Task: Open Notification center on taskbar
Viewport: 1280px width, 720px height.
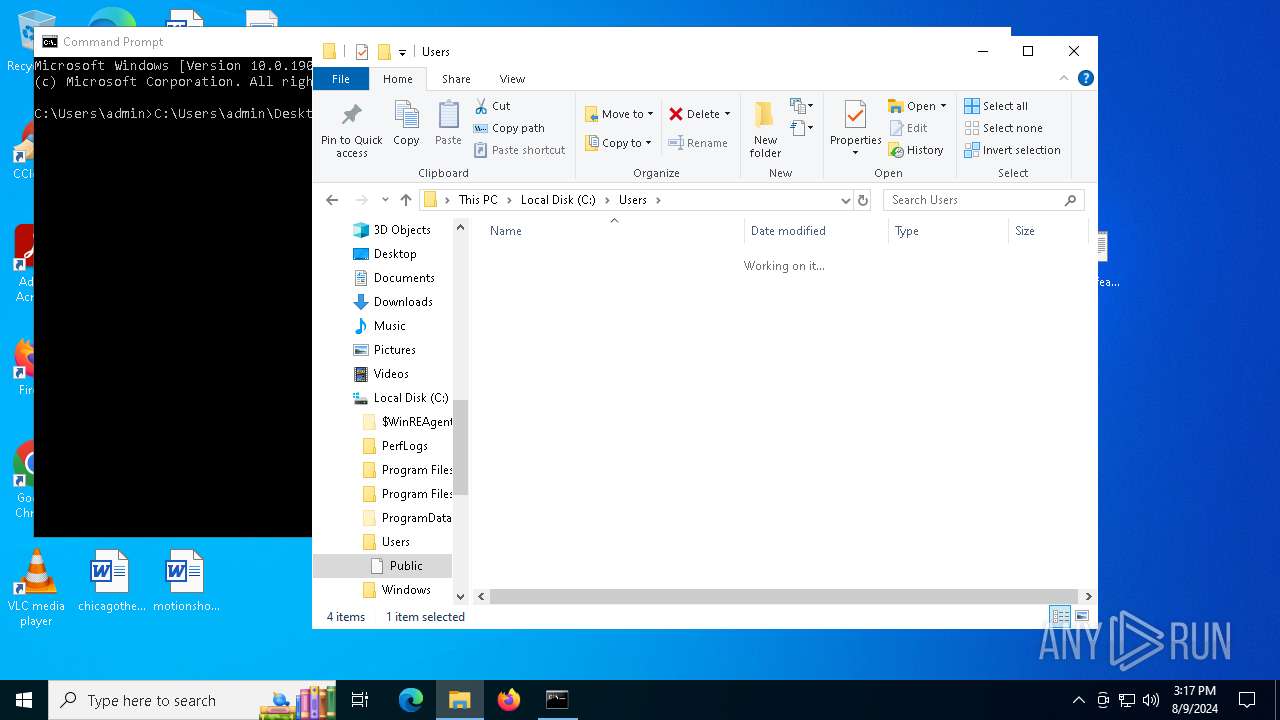Action: tap(1247, 700)
